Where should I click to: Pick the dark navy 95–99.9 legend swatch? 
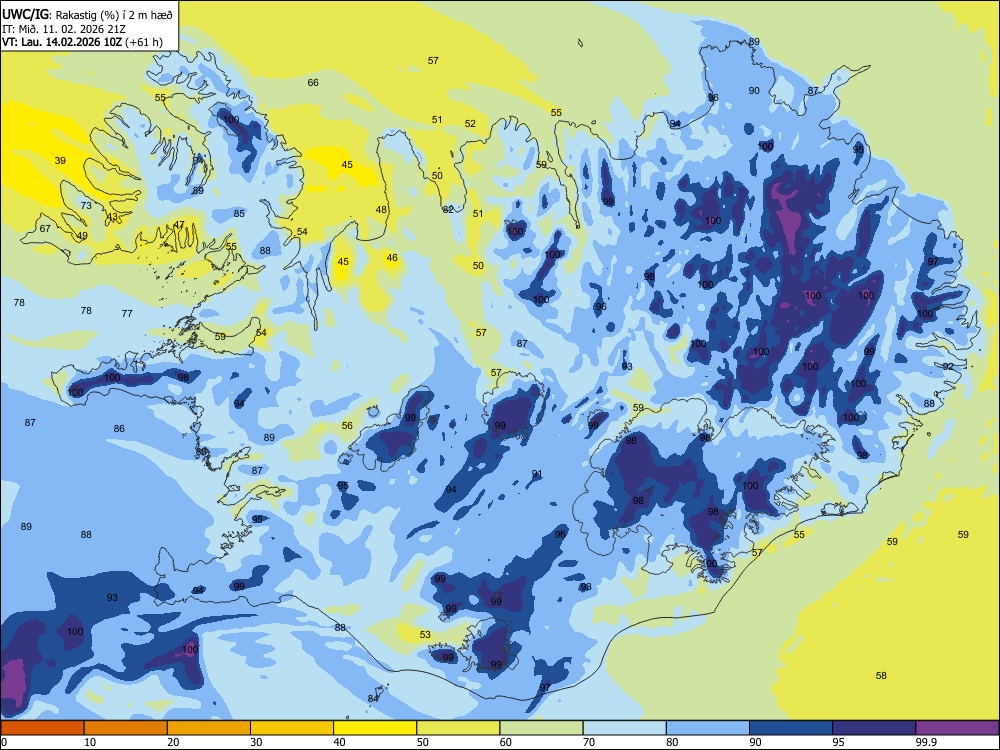pyautogui.click(x=874, y=728)
